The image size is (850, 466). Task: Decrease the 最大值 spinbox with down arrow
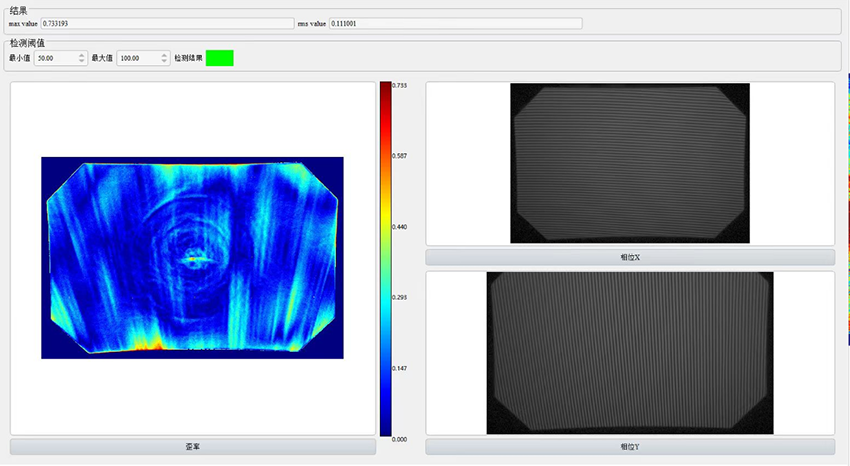164,62
